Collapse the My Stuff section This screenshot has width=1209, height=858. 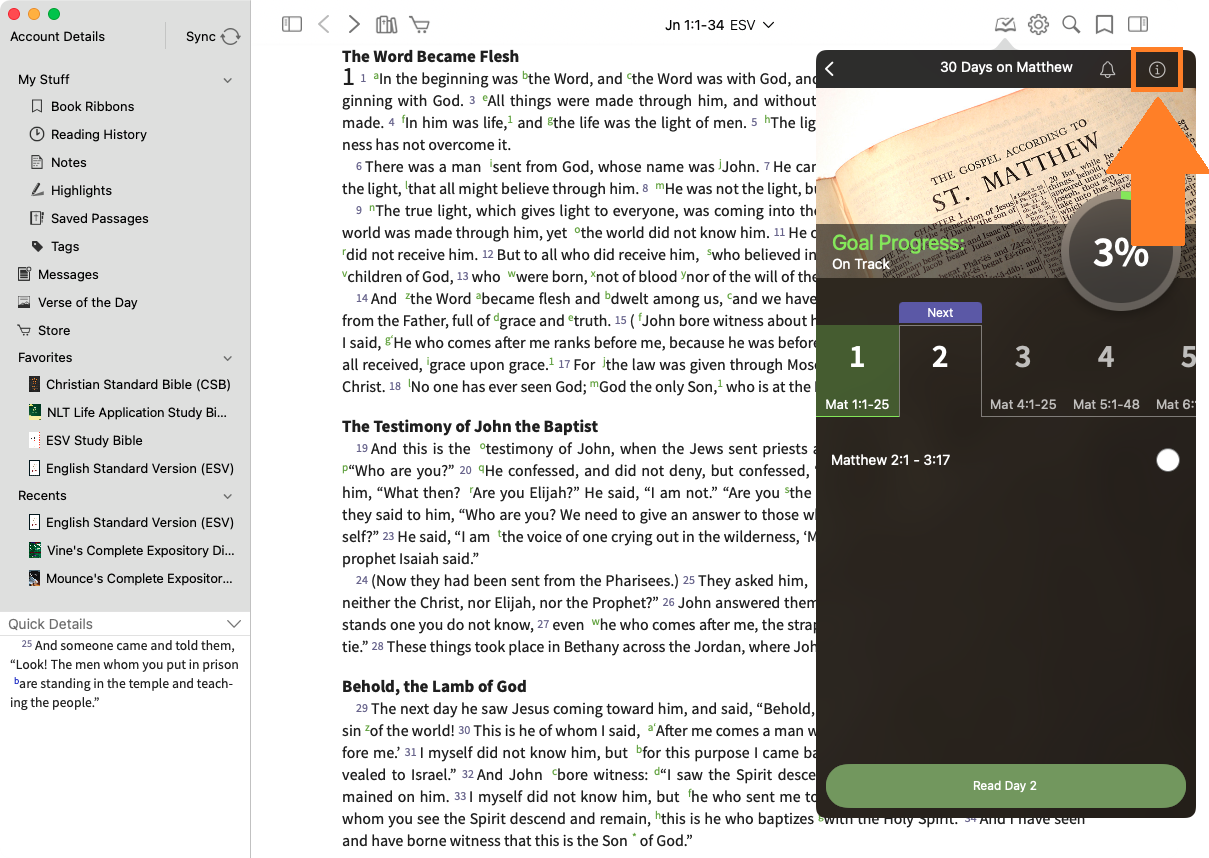[227, 80]
